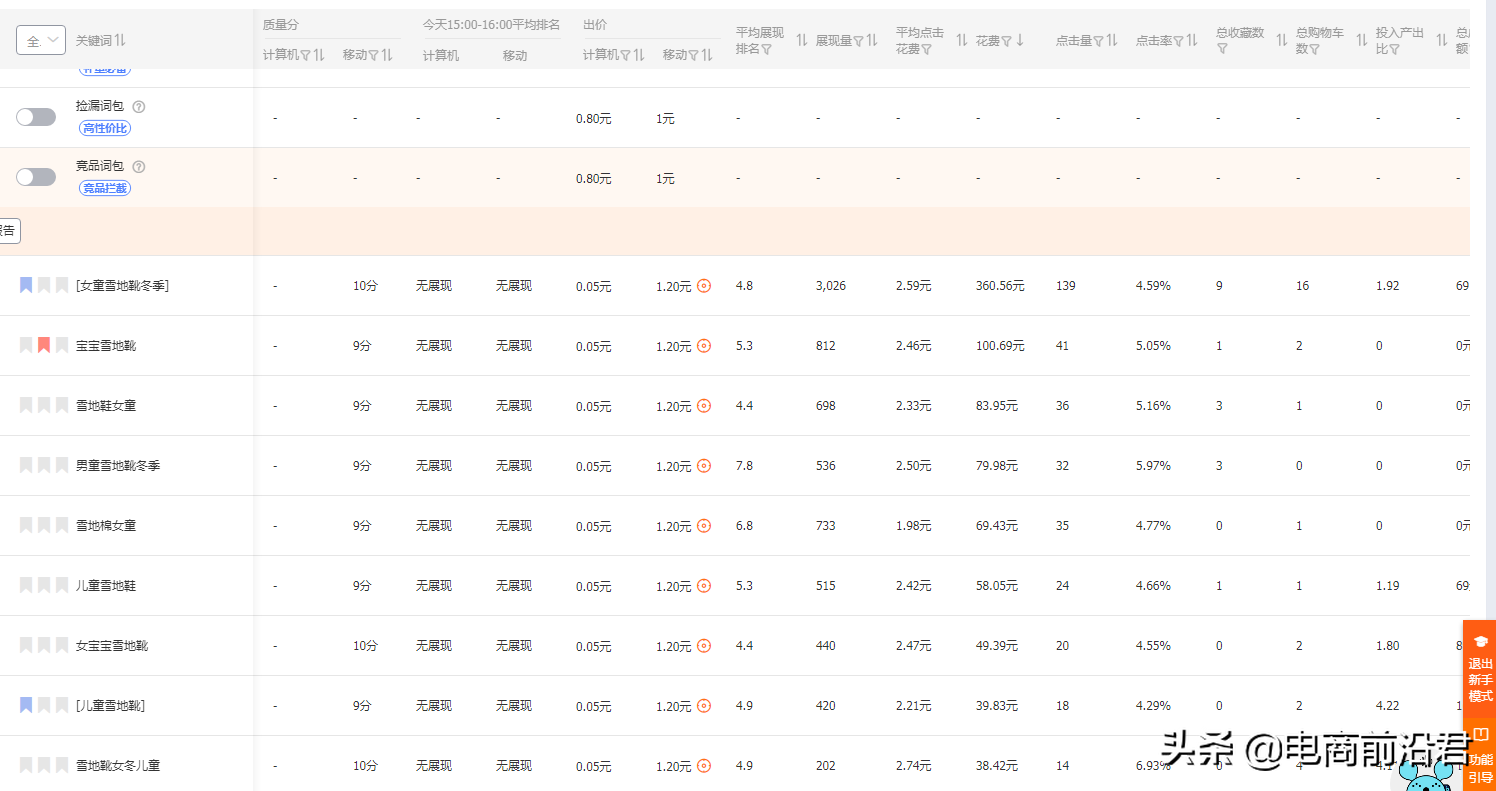This screenshot has height=791, width=1496.
Task: Open filter for 总收藏数 column
Action: 1222,48
